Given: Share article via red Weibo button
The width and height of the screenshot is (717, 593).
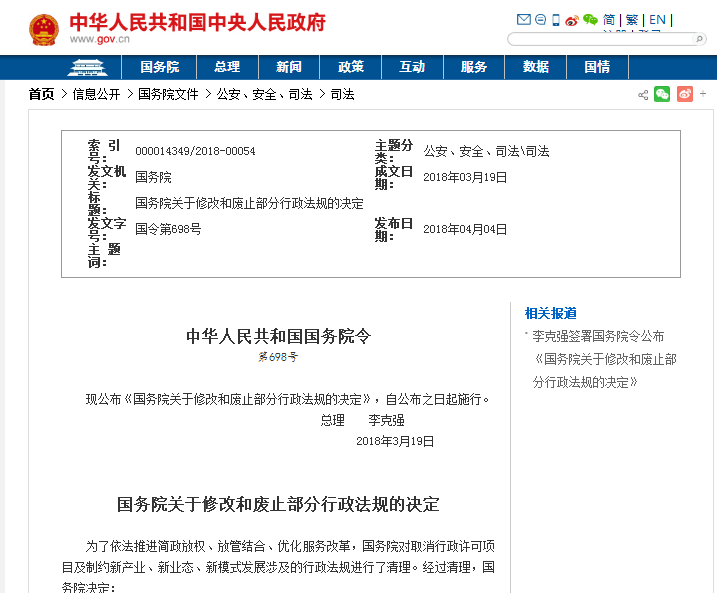Looking at the screenshot, I should click(x=685, y=94).
